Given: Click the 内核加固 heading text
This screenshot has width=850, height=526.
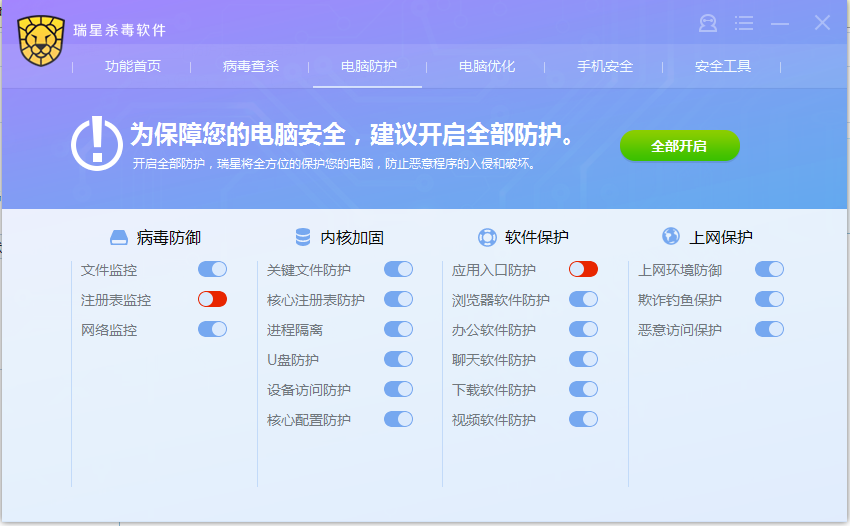Looking at the screenshot, I should point(352,238).
